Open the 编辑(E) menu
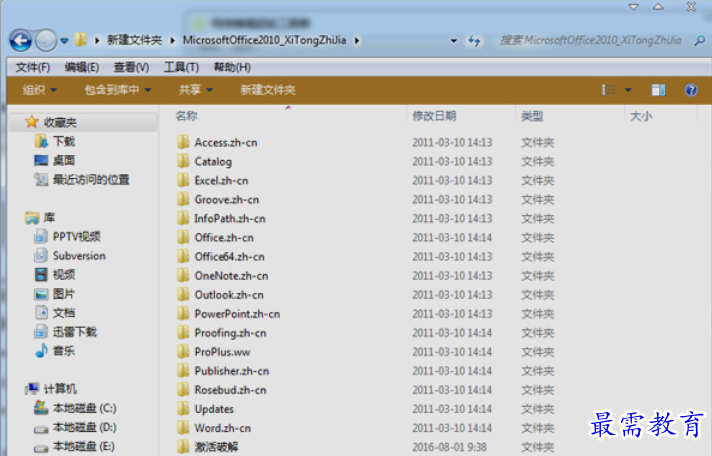This screenshot has height=456, width=712. point(82,67)
